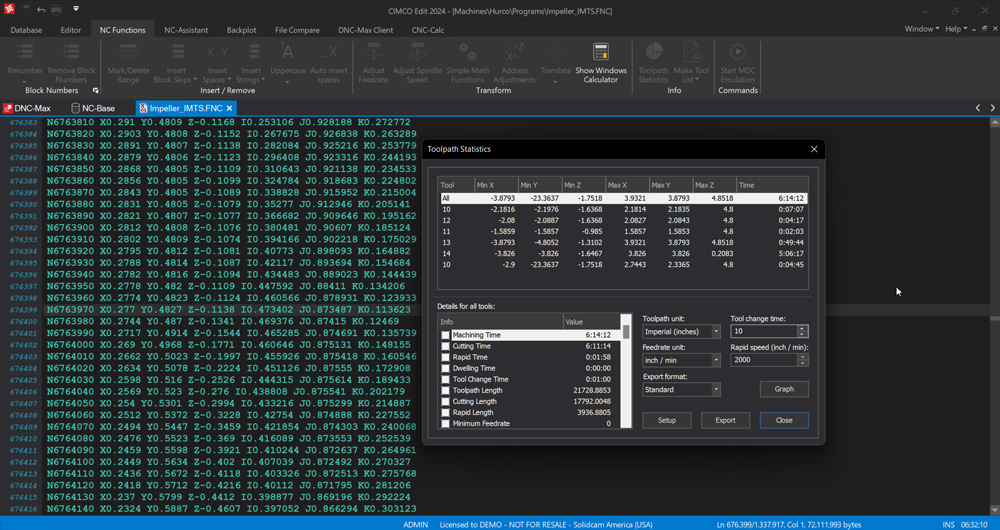Click the Details list vertical scrollbar thumb
Screen dimensions: 1000x530
pyautogui.click(x=627, y=332)
